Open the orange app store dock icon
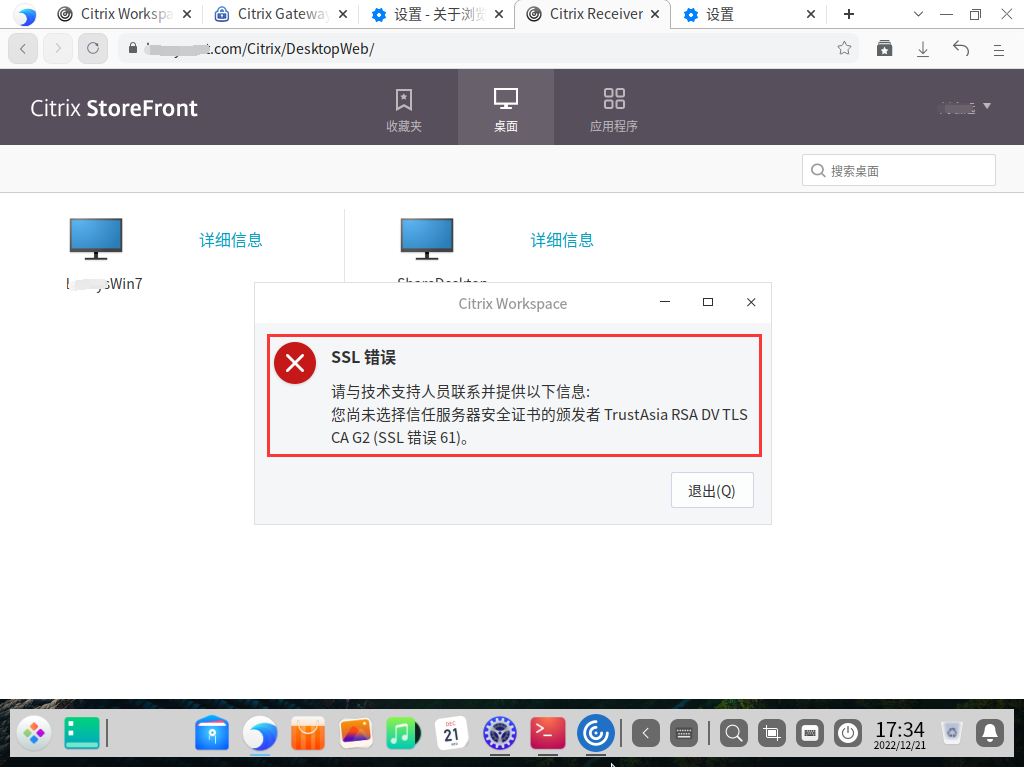 308,733
